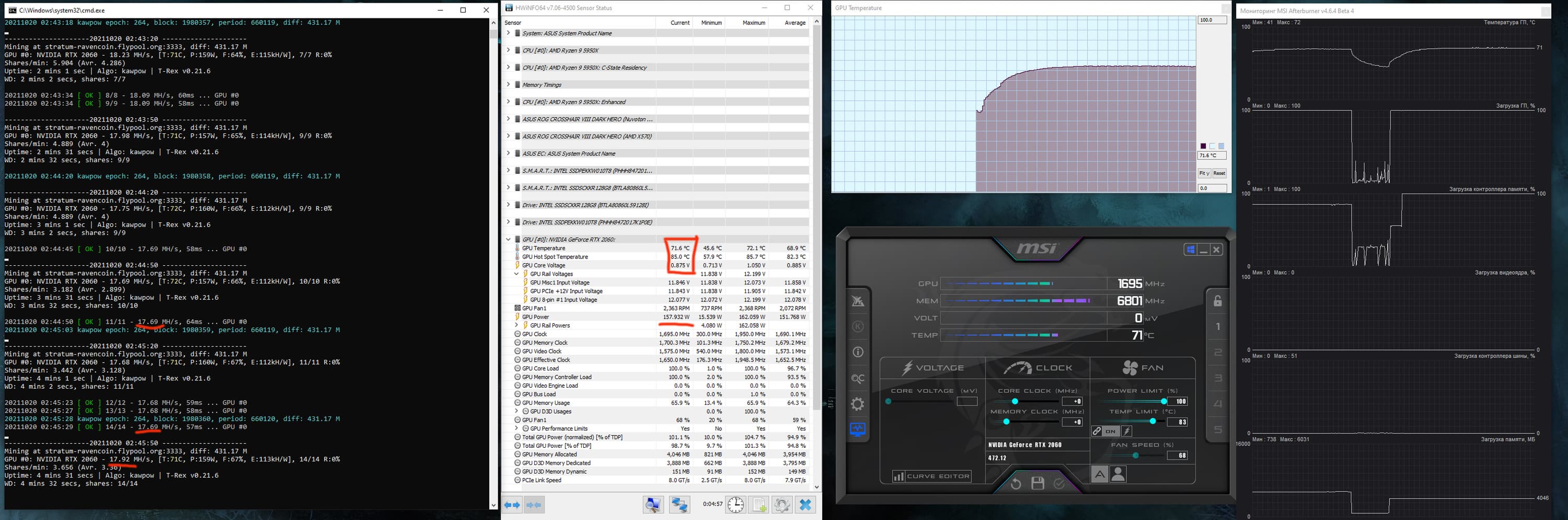This screenshot has height=520, width=1568.
Task: Adjust the Core Clock slider handle
Action: point(1014,401)
